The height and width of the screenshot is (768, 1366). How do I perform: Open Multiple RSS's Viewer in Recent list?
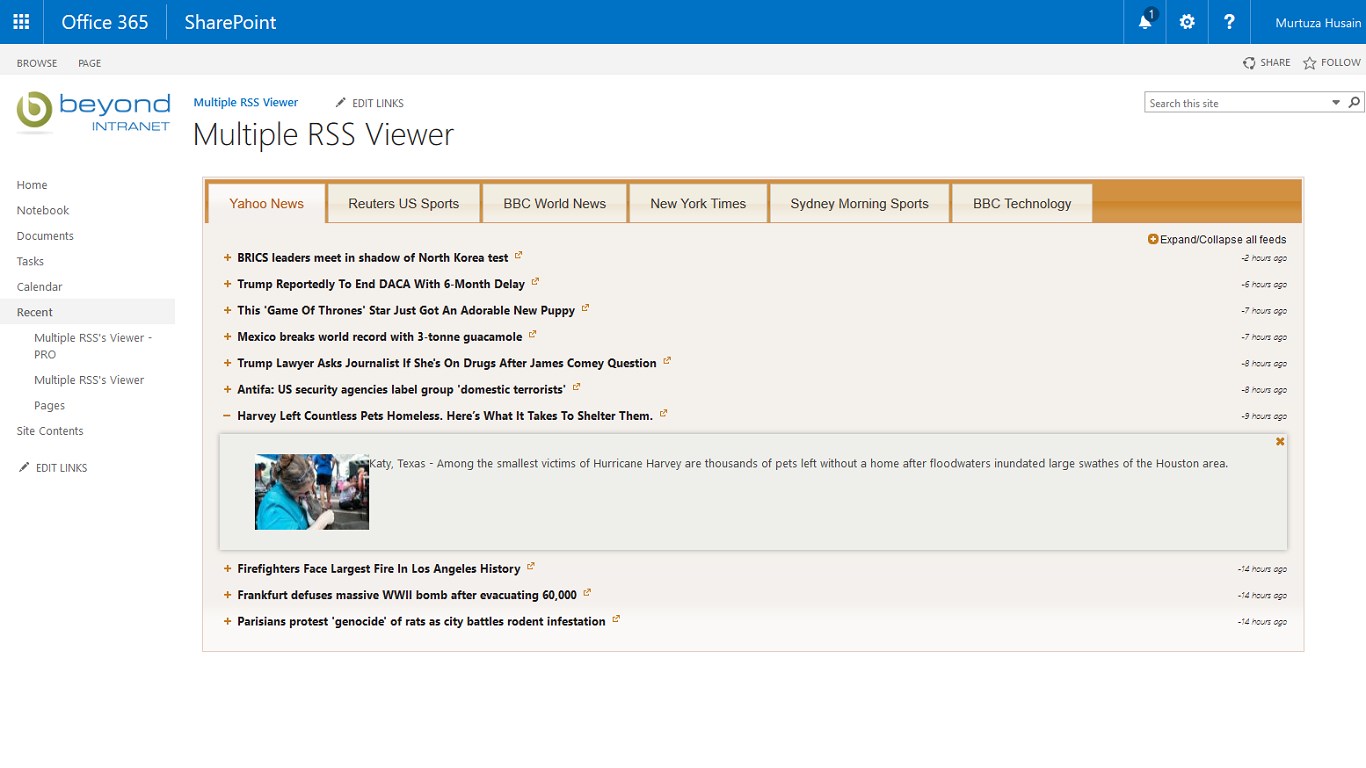click(x=89, y=380)
